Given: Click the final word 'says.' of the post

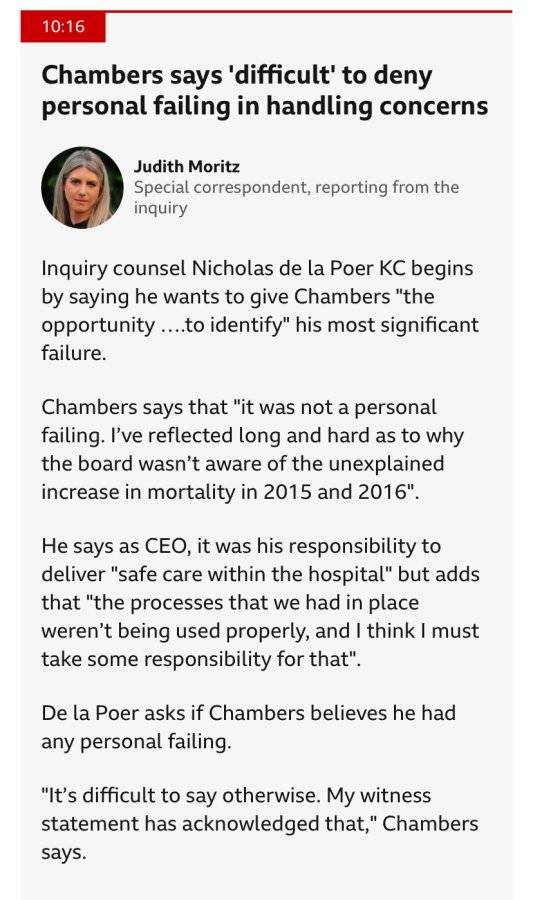Looking at the screenshot, I should tap(64, 852).
